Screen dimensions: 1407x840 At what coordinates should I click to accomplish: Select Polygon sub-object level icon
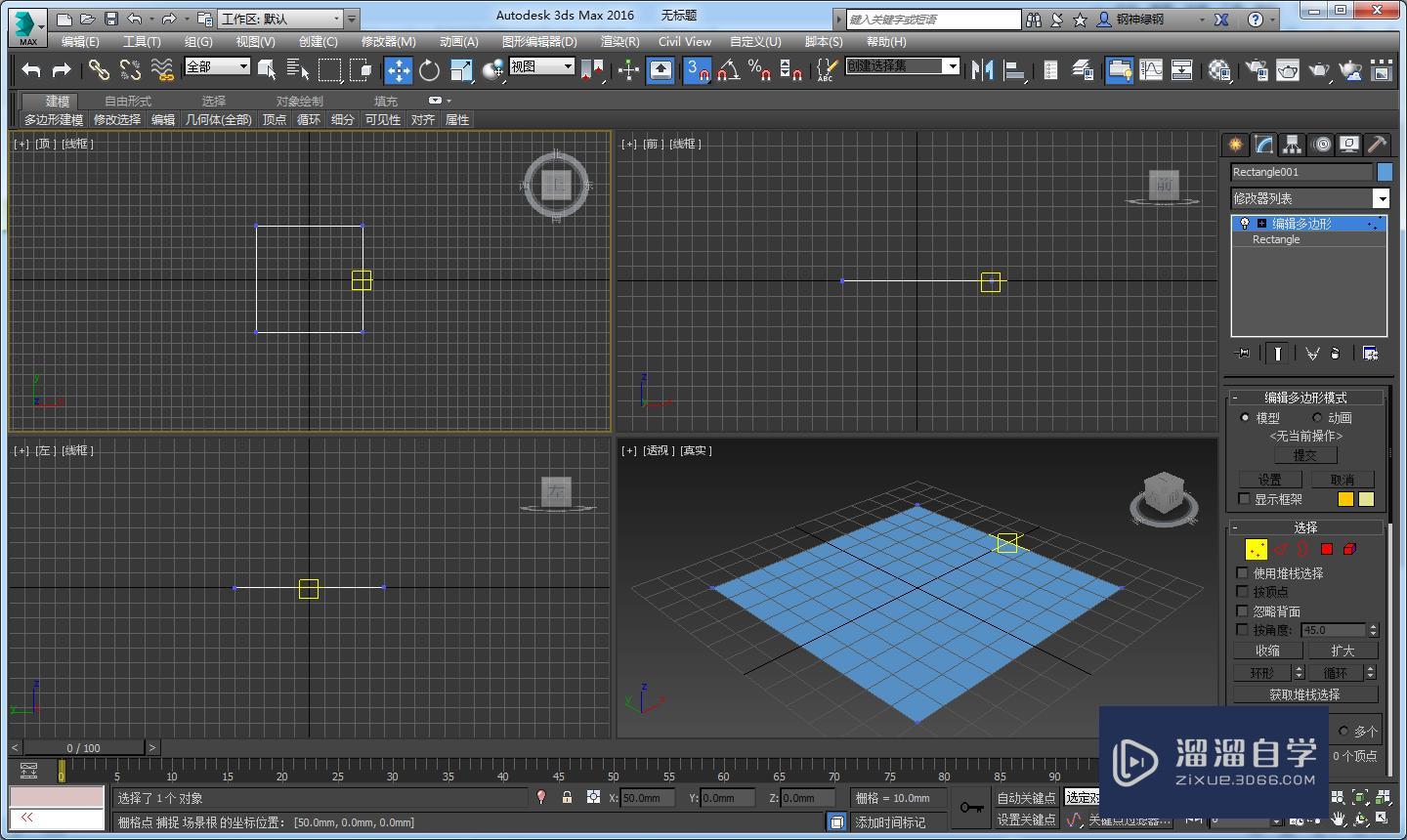pos(1327,550)
